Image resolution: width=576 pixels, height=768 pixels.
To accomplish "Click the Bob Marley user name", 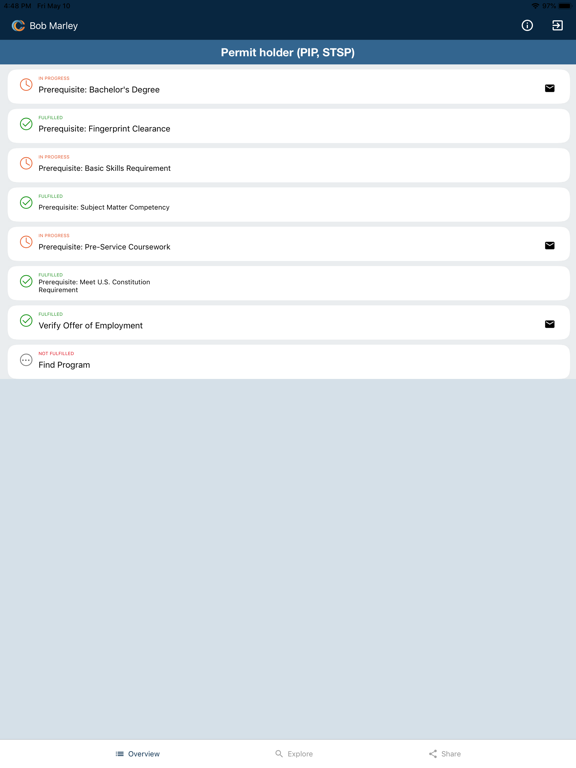I will point(53,26).
